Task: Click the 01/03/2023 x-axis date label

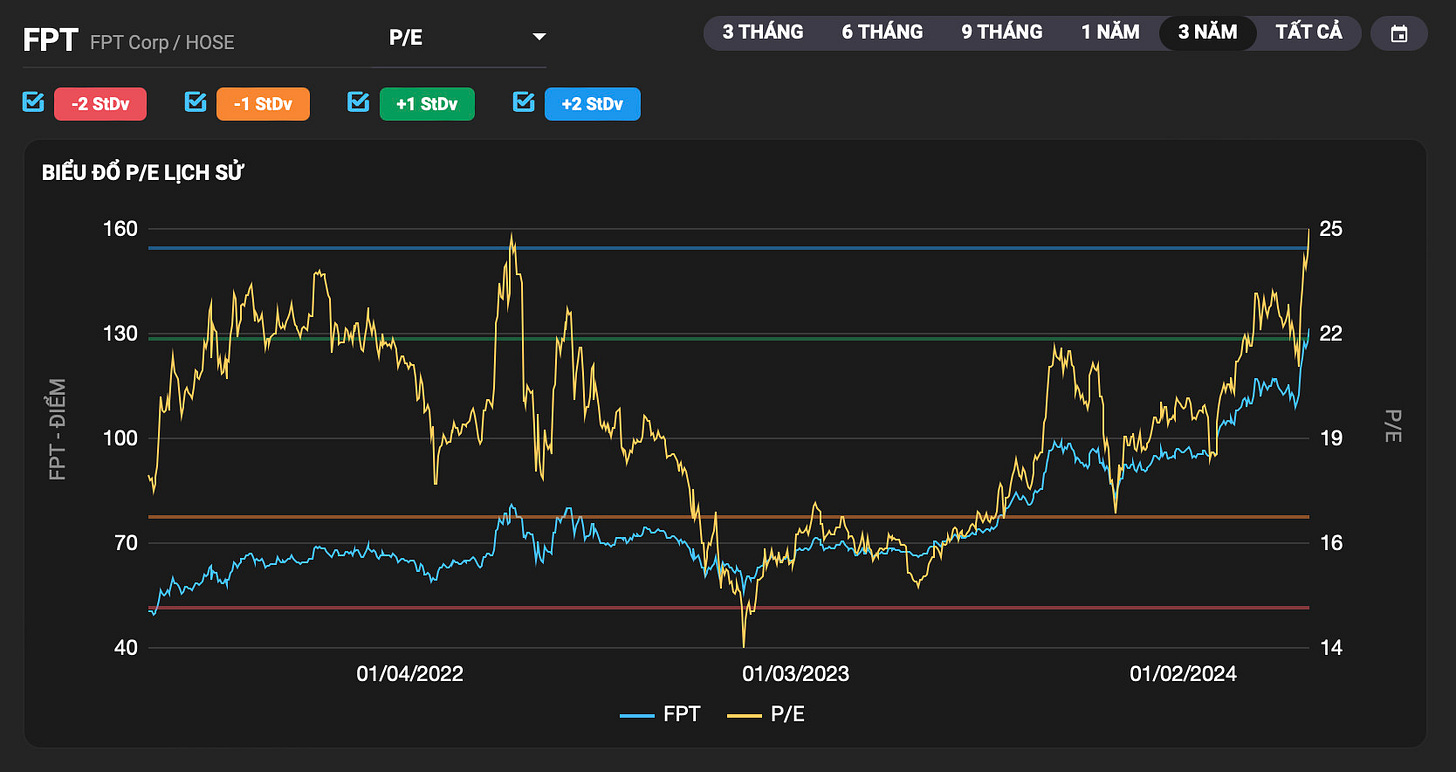Action: (796, 674)
